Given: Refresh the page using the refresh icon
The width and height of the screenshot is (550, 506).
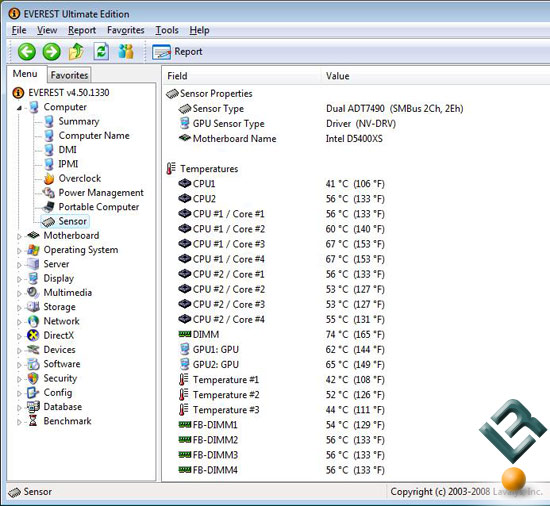Looking at the screenshot, I should [101, 52].
